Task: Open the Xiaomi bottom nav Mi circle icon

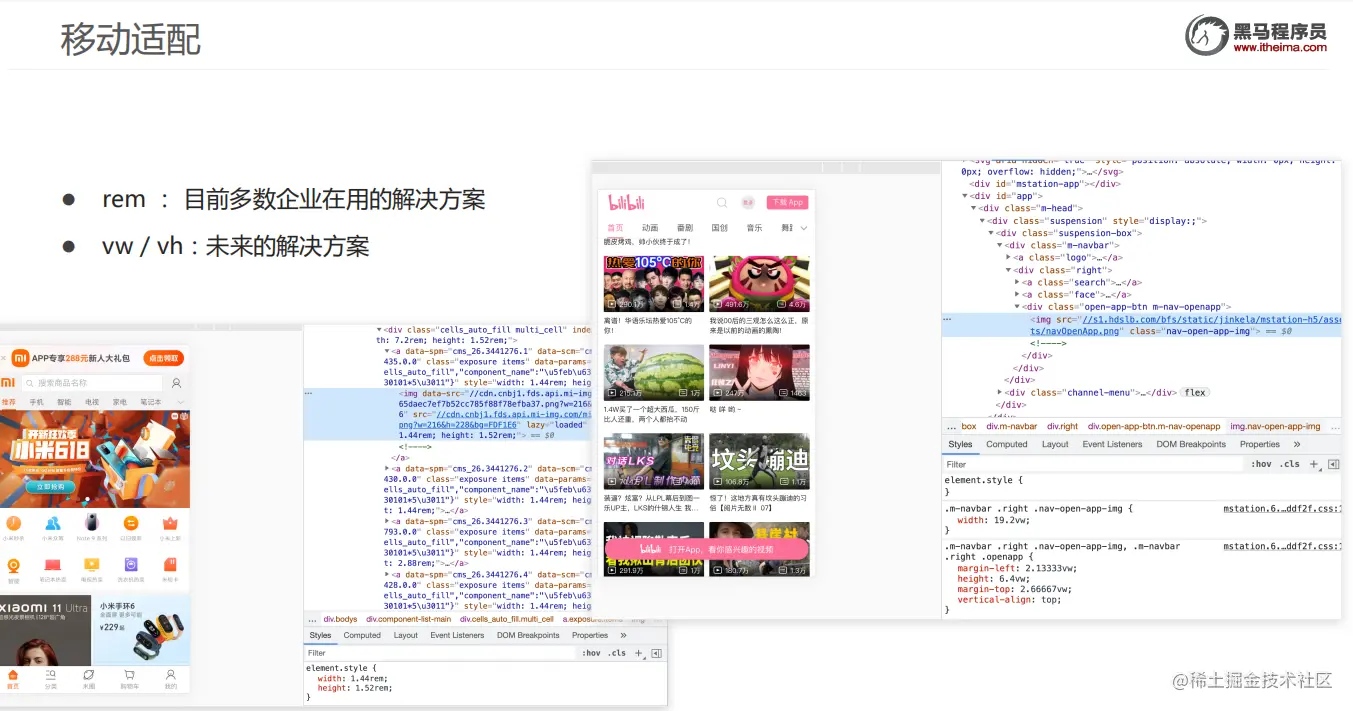Action: click(x=89, y=675)
